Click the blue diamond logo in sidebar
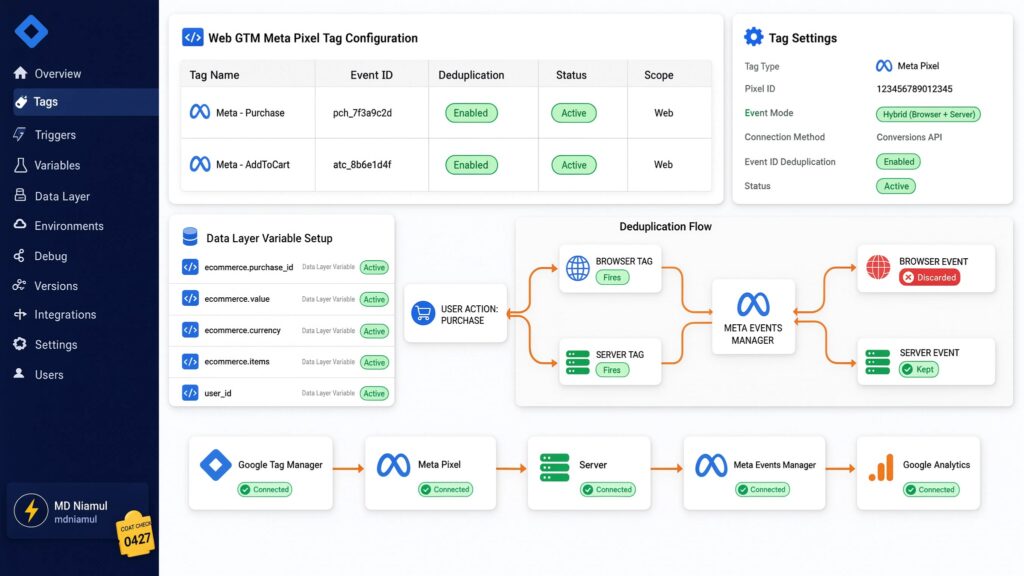This screenshot has width=1024, height=576. (31, 30)
